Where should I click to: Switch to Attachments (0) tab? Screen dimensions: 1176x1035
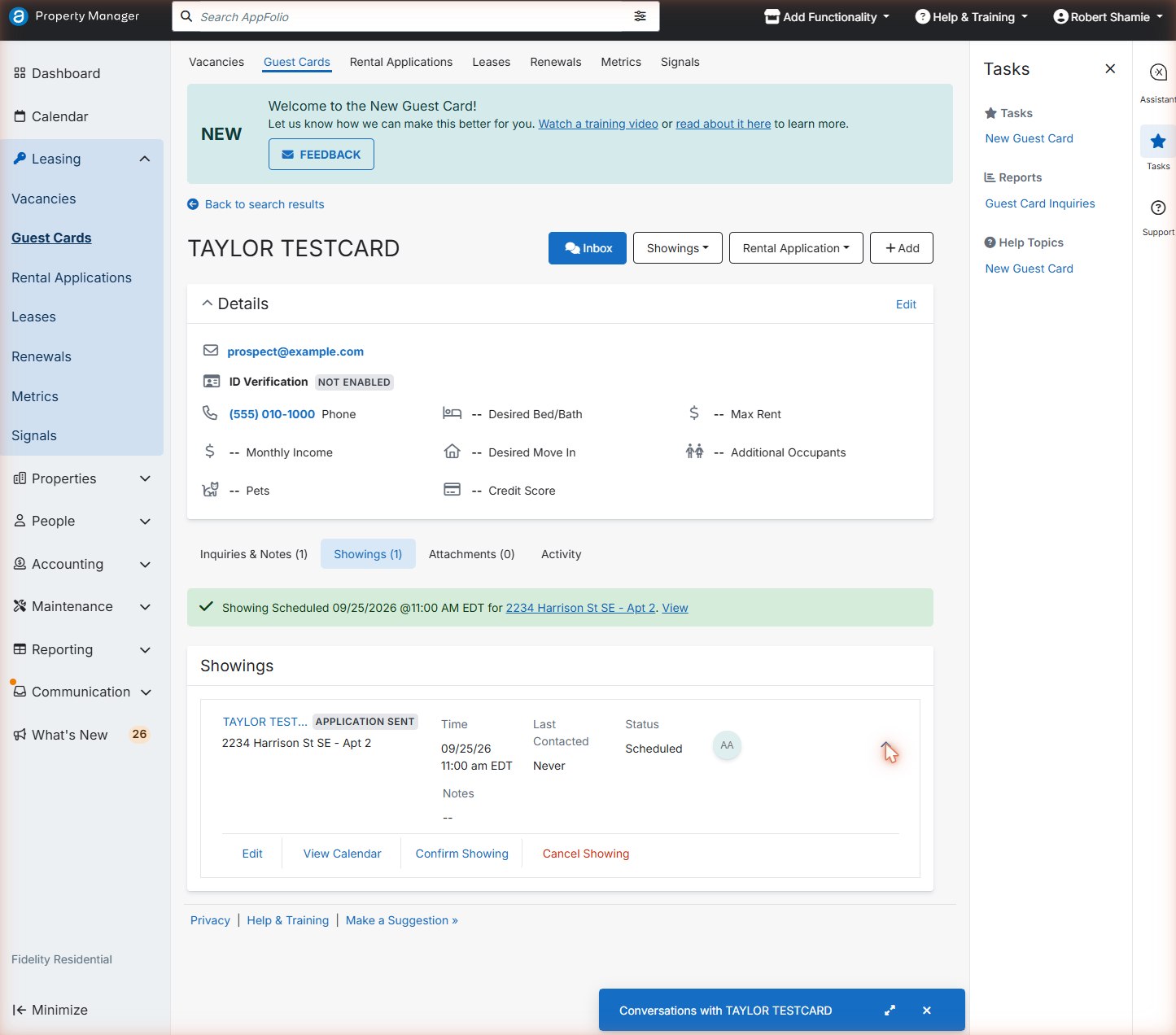coord(472,554)
